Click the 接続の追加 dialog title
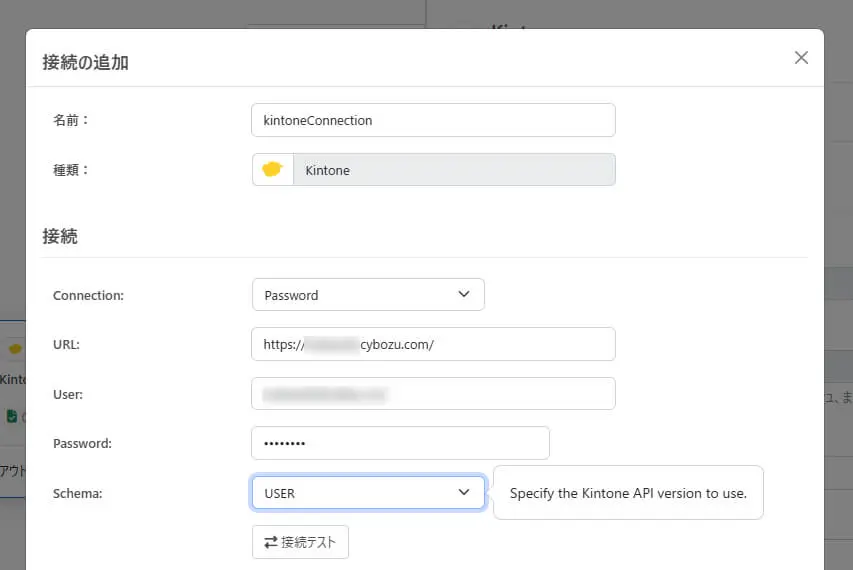The height and width of the screenshot is (570, 853). tap(85, 62)
